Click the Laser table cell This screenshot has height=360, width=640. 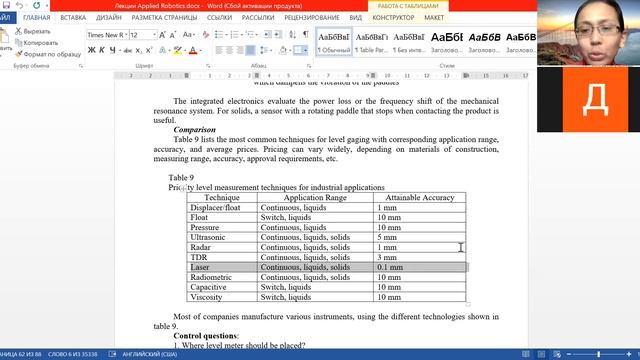tap(222, 267)
